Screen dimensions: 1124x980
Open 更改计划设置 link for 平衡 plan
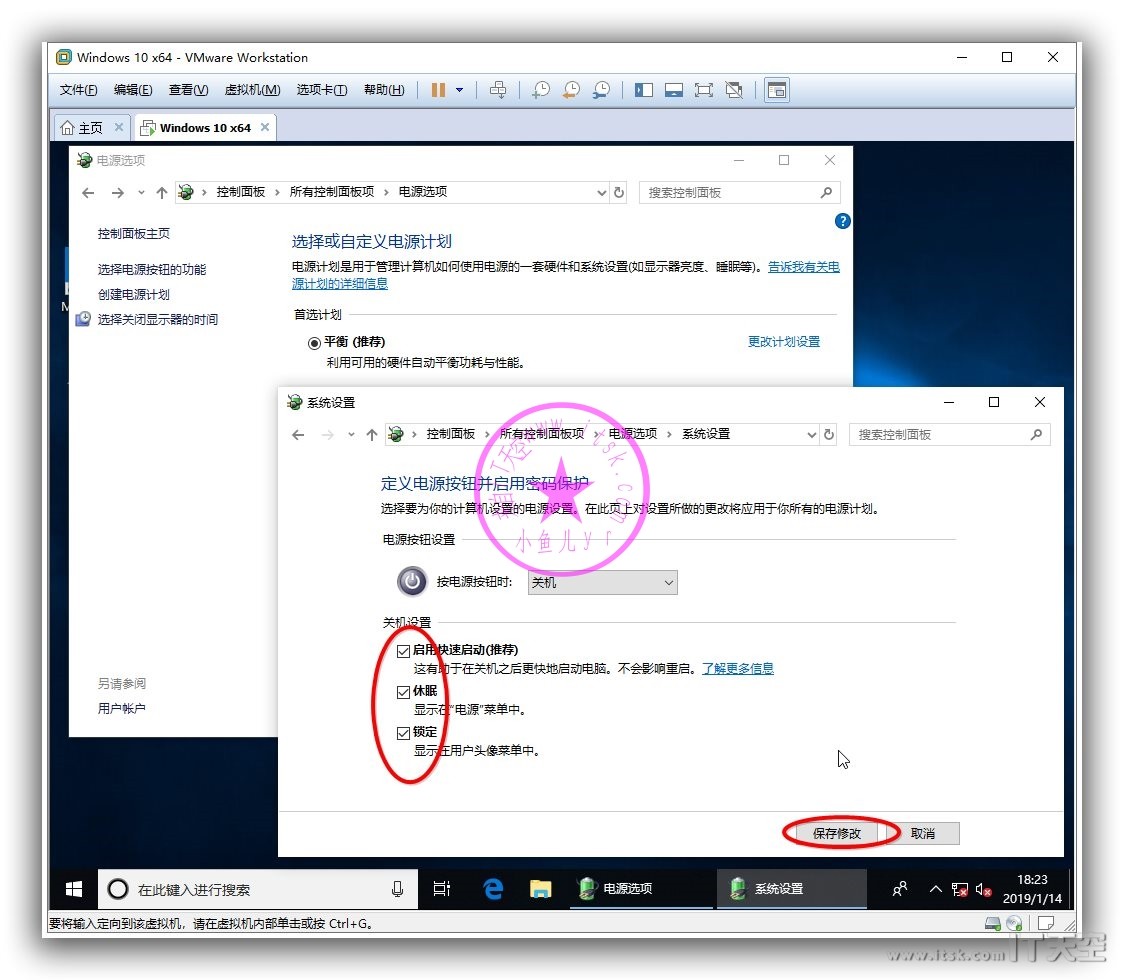click(784, 342)
